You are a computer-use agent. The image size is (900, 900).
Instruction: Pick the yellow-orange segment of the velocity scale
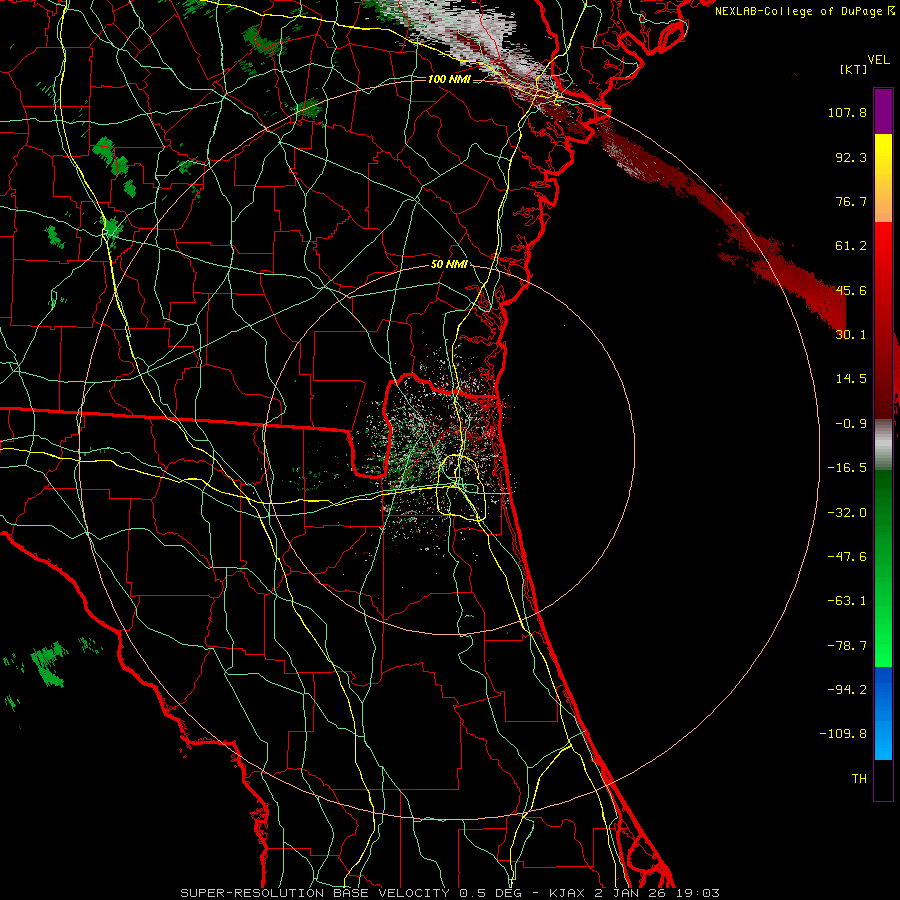(883, 178)
